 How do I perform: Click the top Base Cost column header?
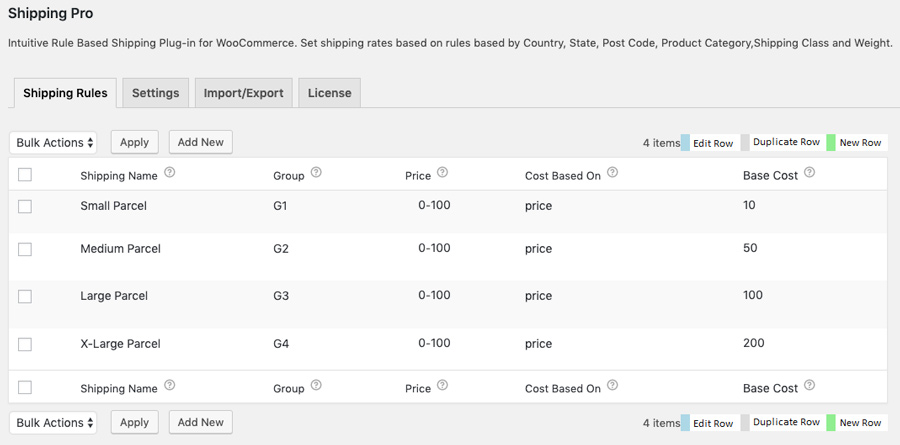pos(770,176)
